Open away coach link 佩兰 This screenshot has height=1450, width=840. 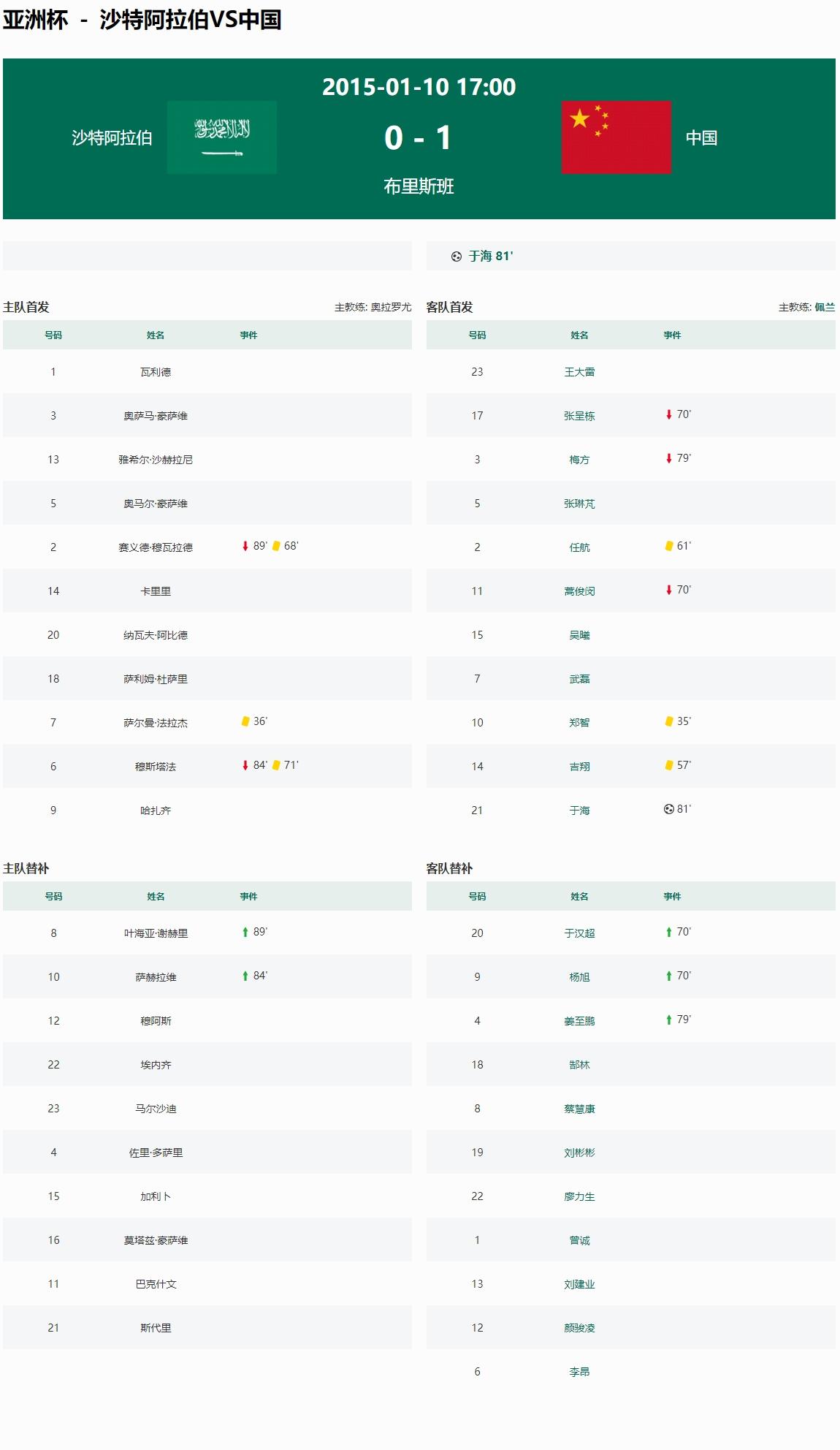(x=825, y=308)
